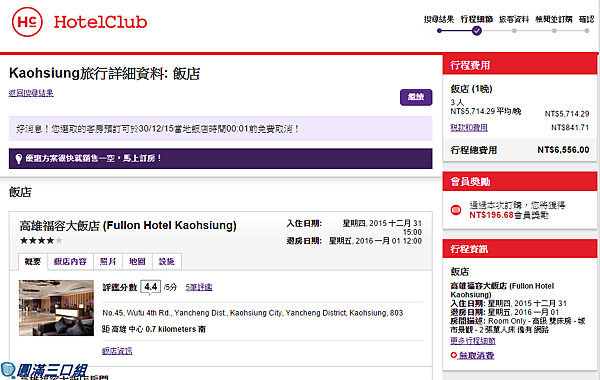Click the red member reward coin icon
Viewport: 600px width, 380px height.
(456, 210)
